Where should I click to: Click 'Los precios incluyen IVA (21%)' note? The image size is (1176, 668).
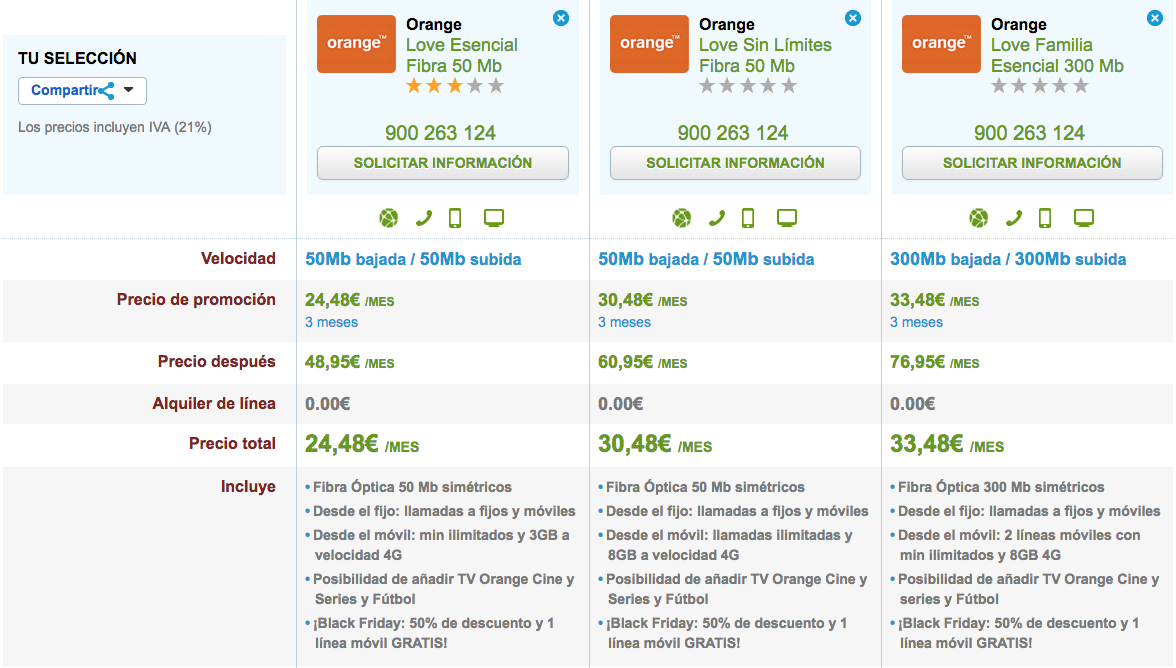point(115,127)
